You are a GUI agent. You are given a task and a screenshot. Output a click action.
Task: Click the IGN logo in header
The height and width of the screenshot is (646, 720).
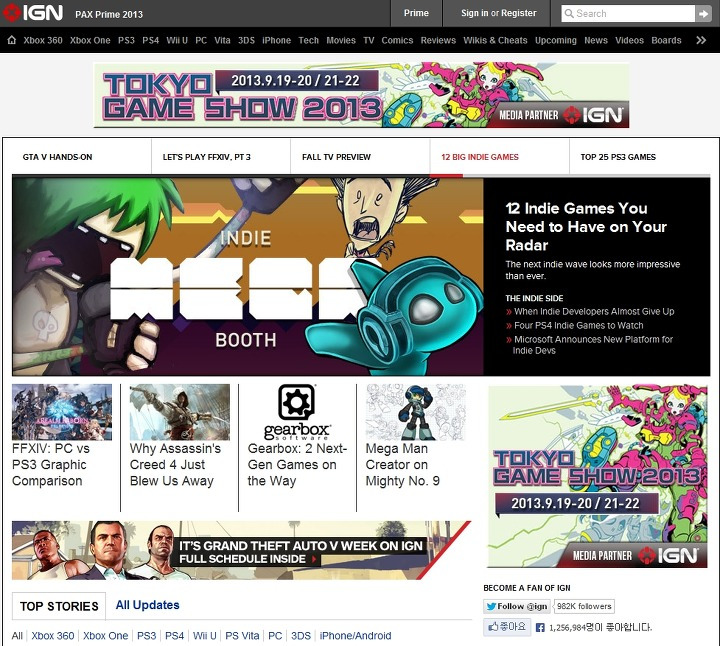coord(32,13)
